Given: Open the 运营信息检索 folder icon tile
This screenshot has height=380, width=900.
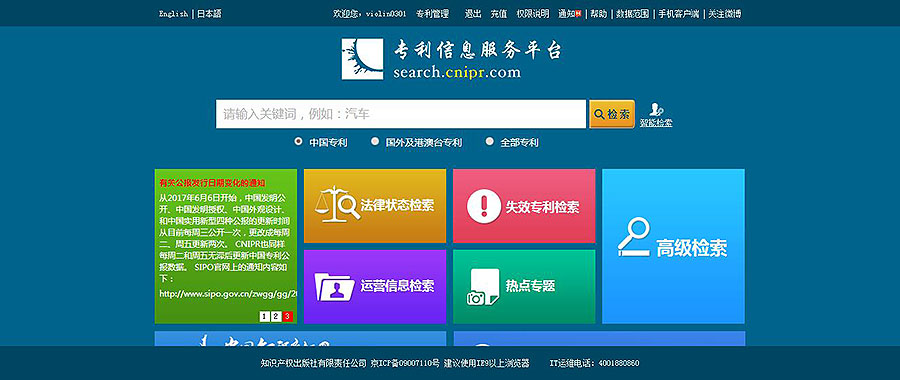Looking at the screenshot, I should tap(375, 286).
